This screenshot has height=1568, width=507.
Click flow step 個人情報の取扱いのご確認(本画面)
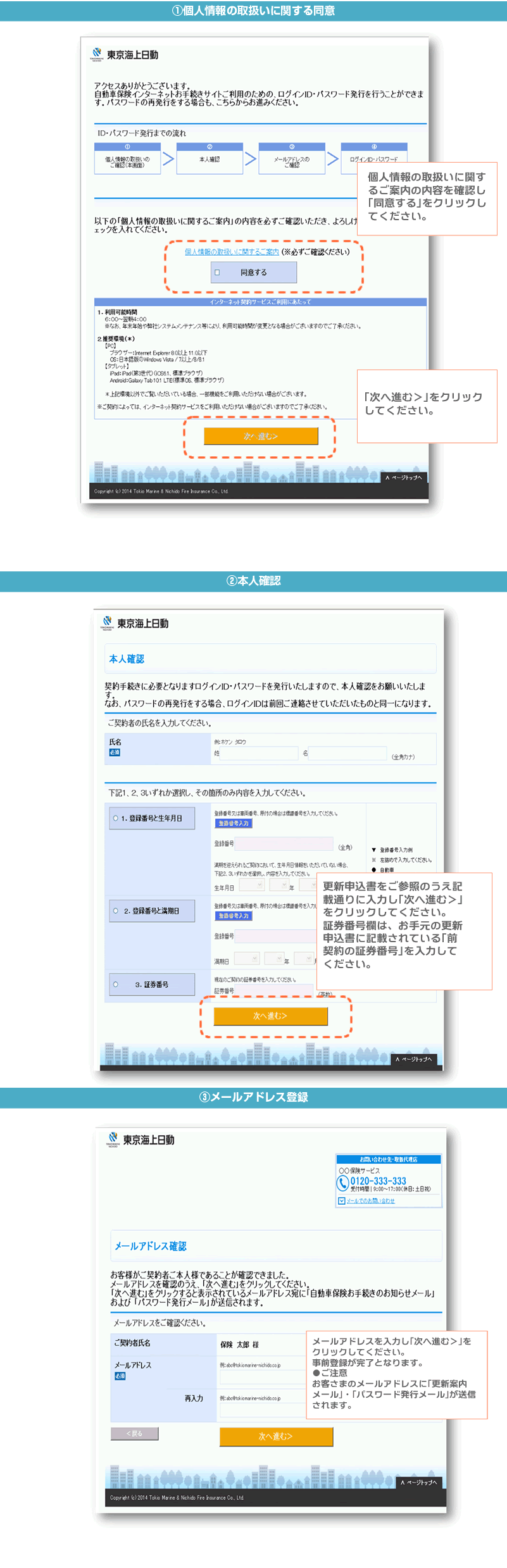point(127,159)
